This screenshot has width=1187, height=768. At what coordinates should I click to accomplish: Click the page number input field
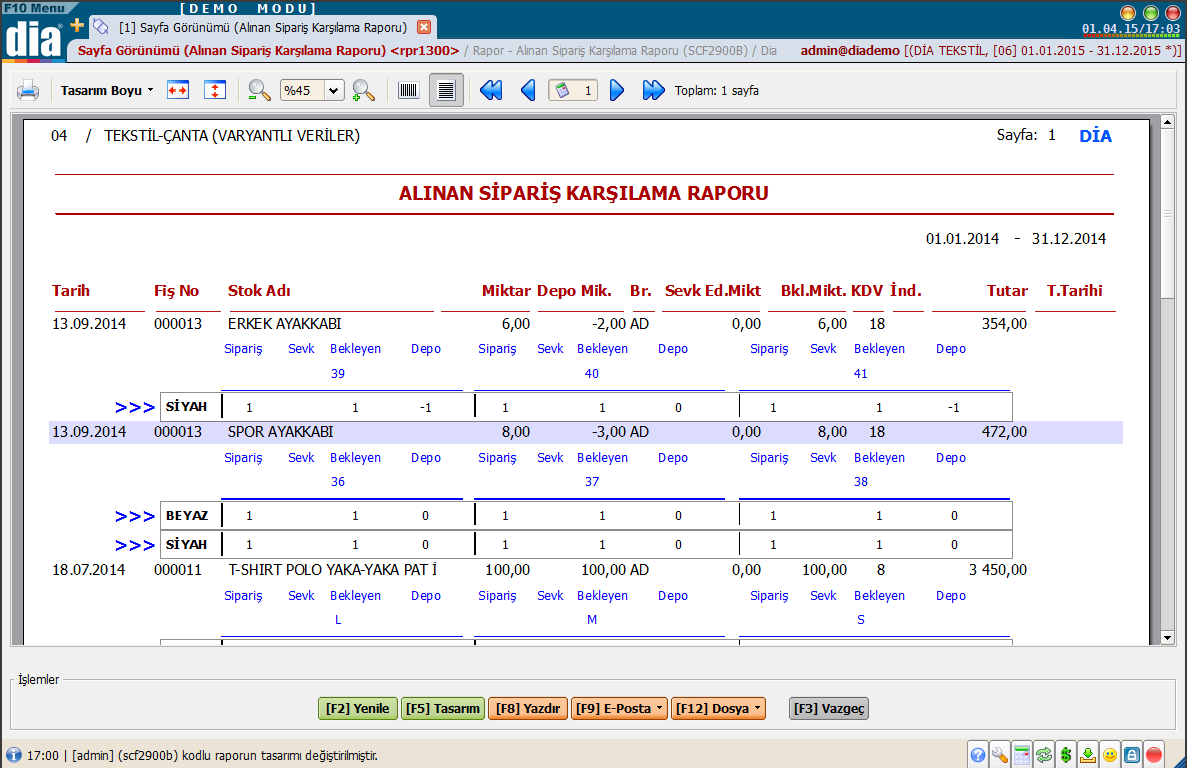pyautogui.click(x=573, y=90)
